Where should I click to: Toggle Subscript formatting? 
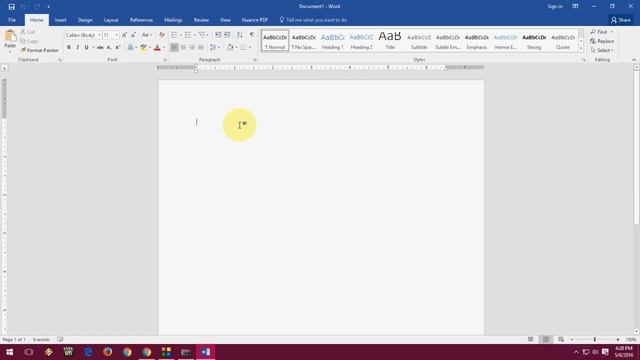tap(109, 48)
